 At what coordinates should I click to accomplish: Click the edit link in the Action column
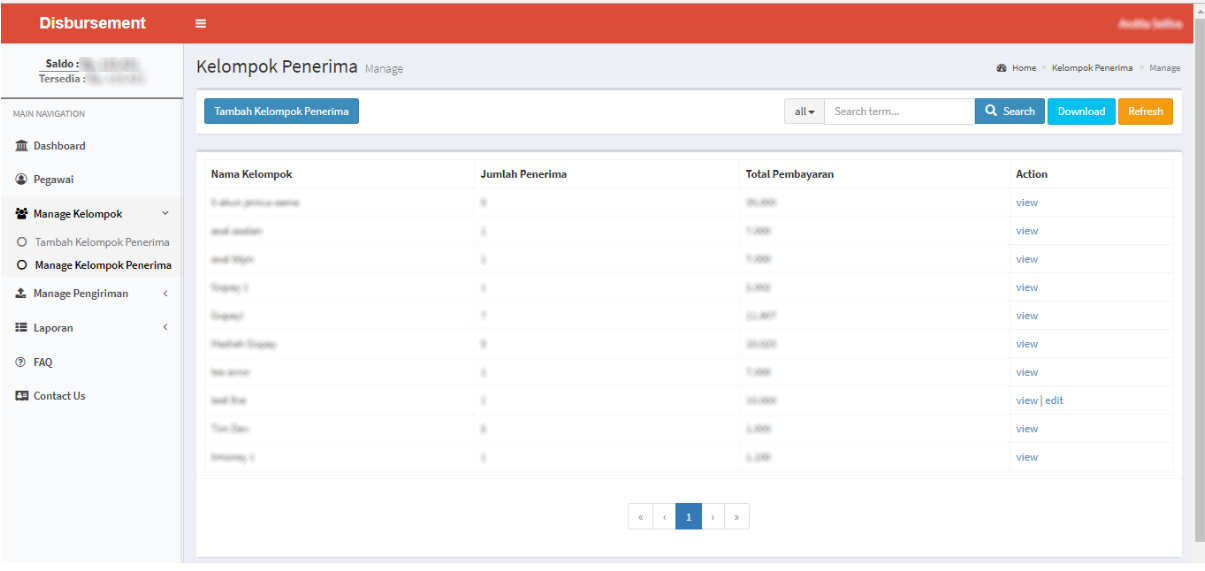(x=1054, y=400)
